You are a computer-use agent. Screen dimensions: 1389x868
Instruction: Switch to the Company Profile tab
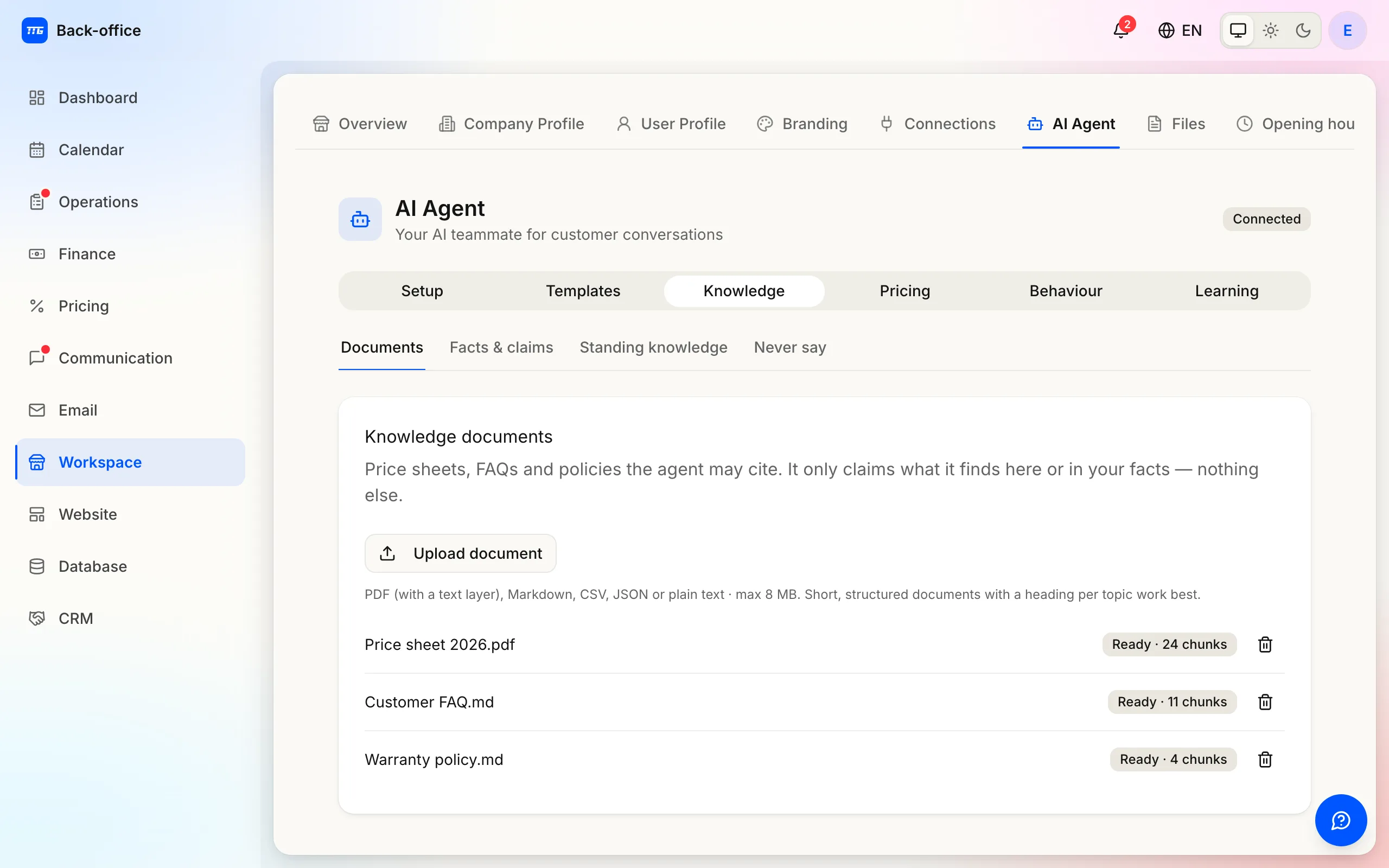(512, 124)
